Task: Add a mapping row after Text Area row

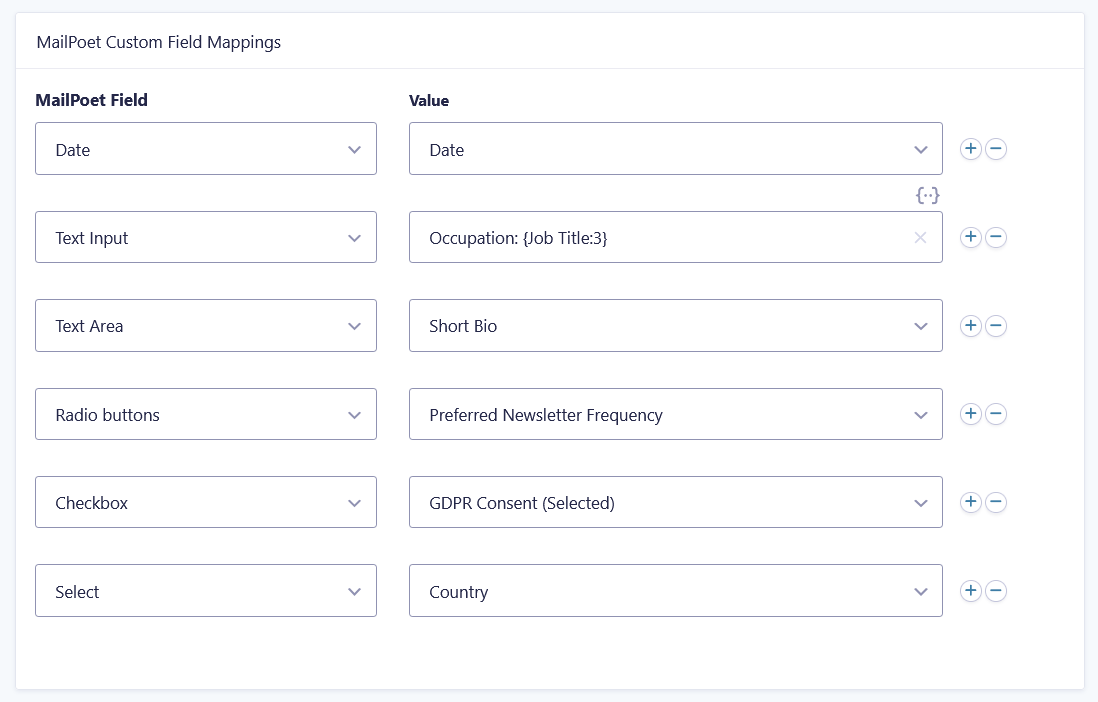Action: pyautogui.click(x=971, y=326)
